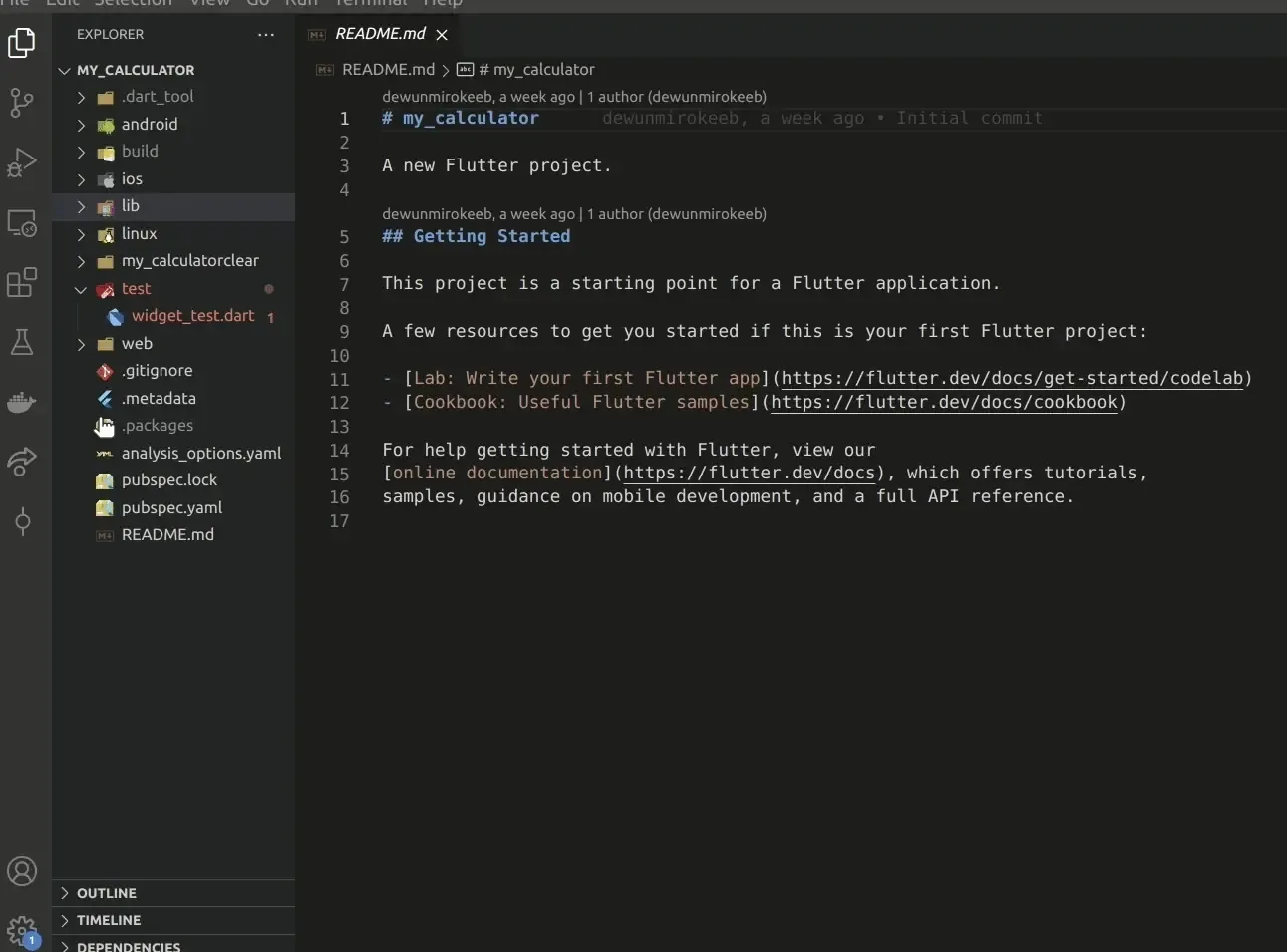Expand the OUTLINE section
The image size is (1287, 952).
173,893
